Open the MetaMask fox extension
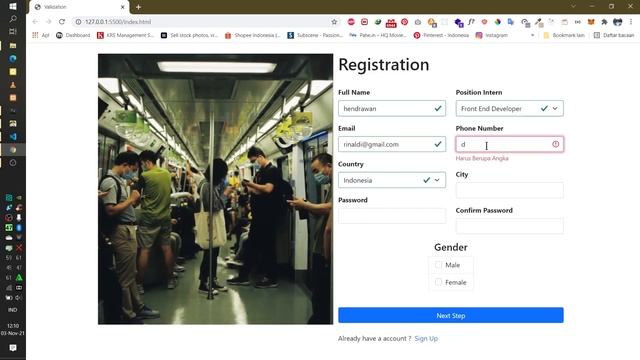This screenshot has width=640, height=360. click(591, 22)
